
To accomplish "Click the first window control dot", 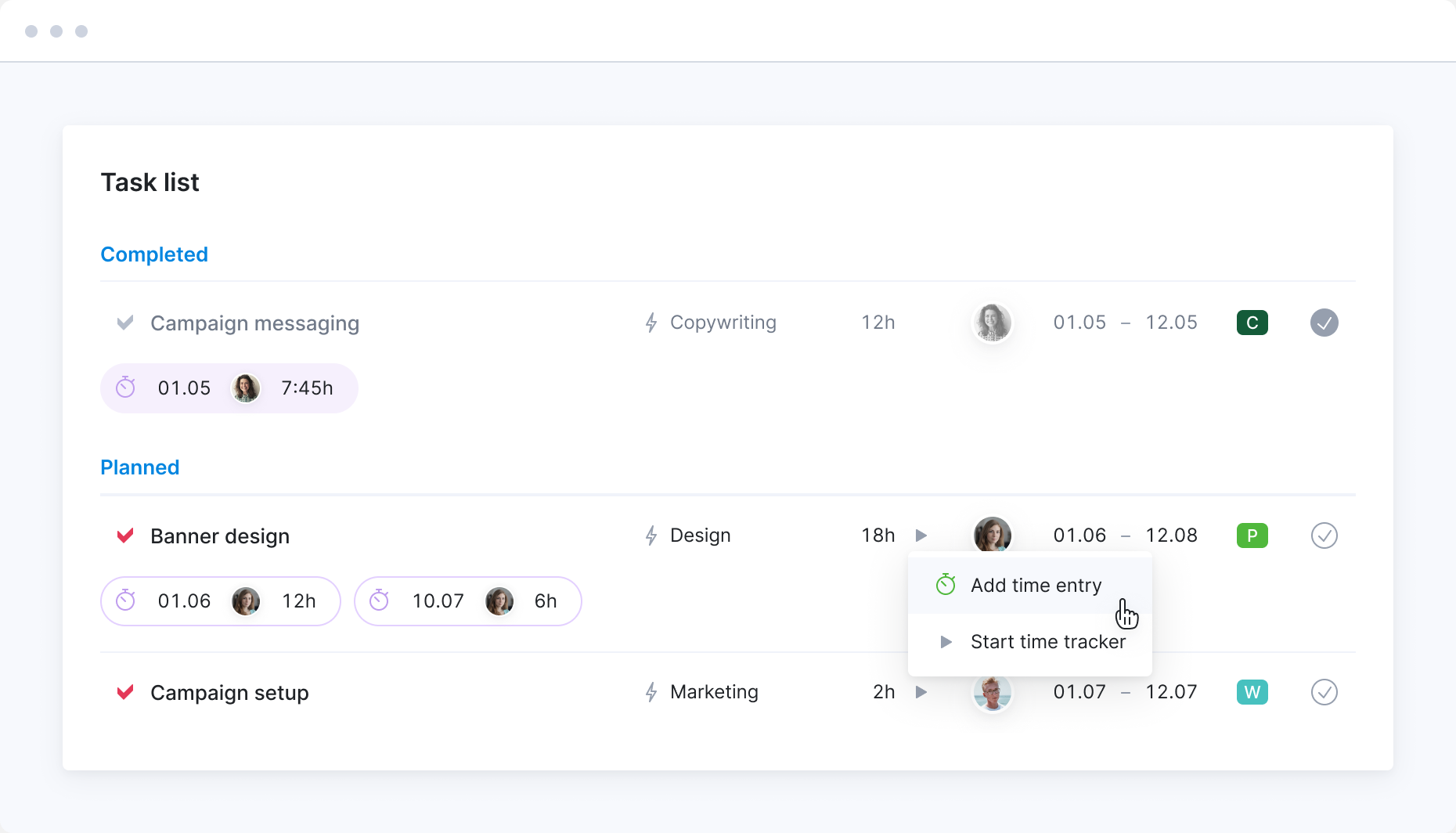I will coord(31,31).
